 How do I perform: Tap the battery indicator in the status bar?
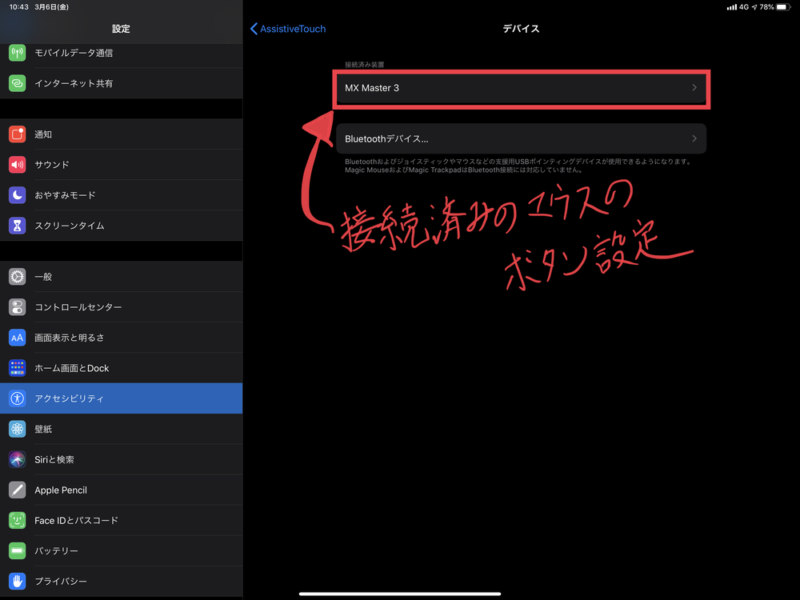pos(784,7)
